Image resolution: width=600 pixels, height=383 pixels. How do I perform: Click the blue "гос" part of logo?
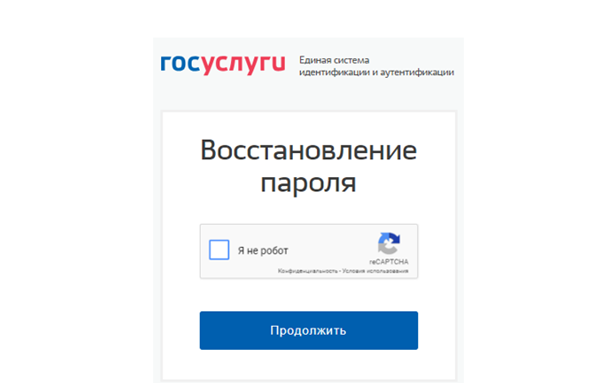(180, 63)
